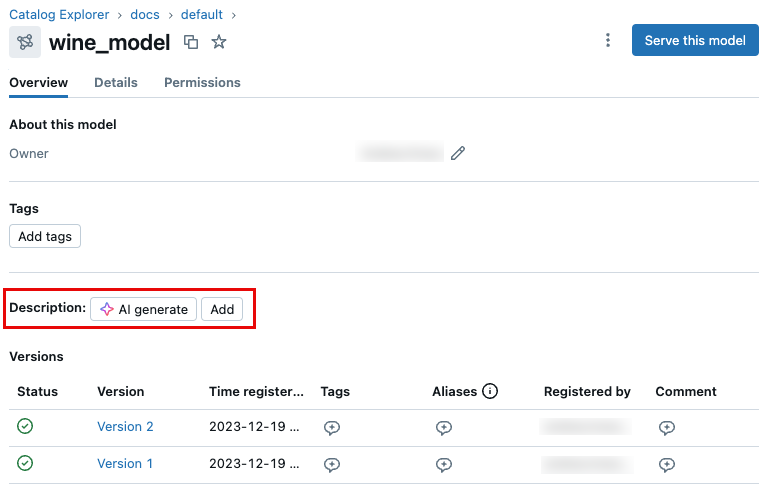Screen dimensions: 766x484
Task: Open the kebab more-options menu
Action: 608,40
